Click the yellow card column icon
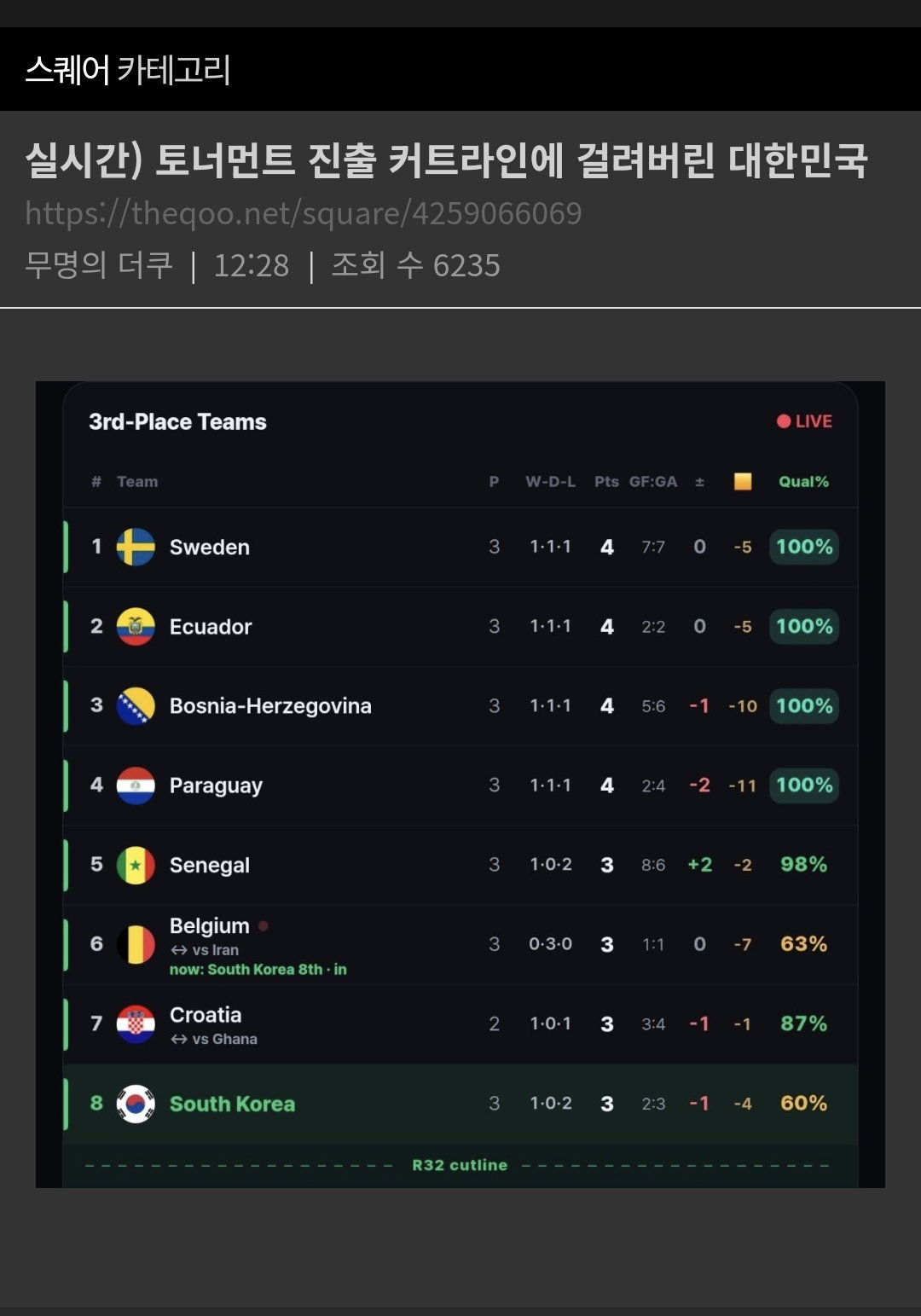 pos(743,482)
